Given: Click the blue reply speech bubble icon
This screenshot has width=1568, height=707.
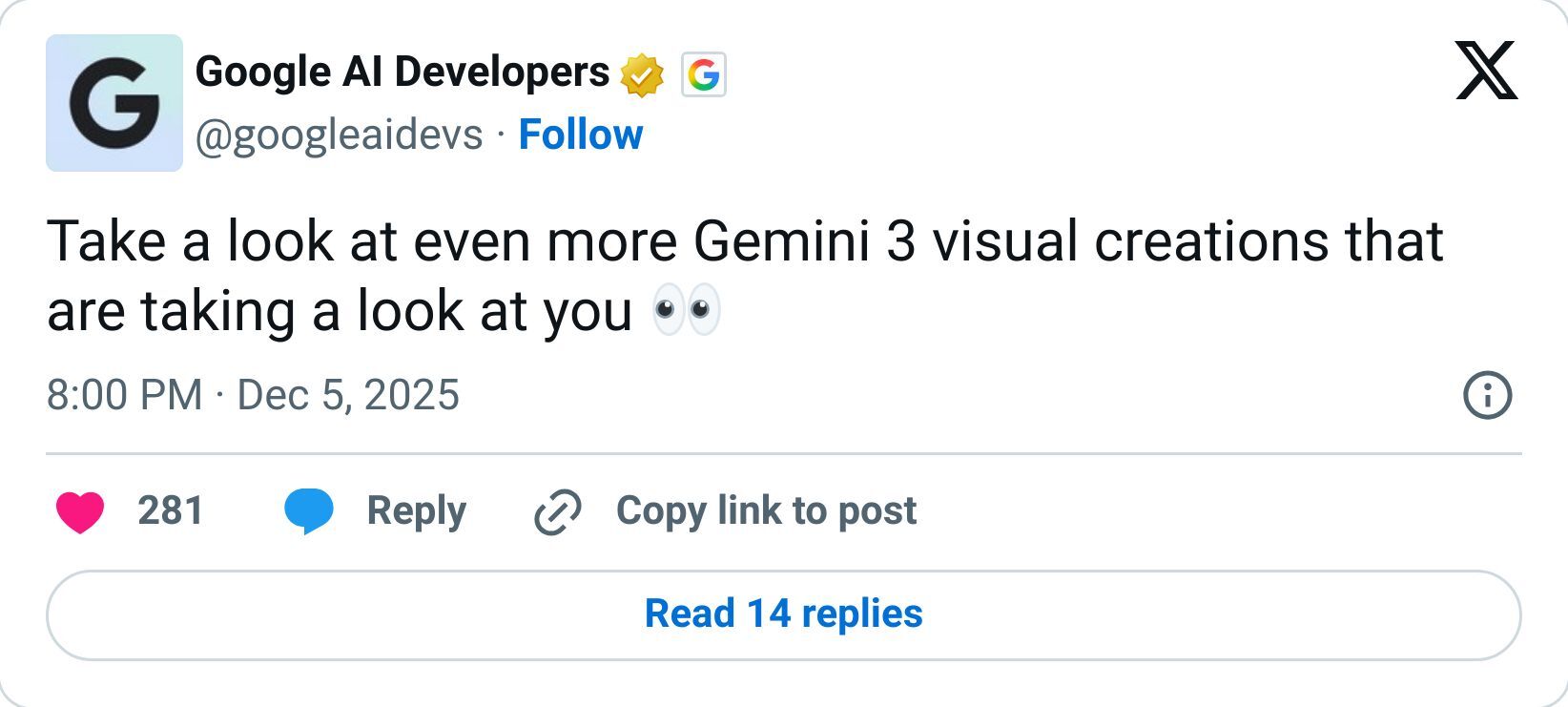Looking at the screenshot, I should coord(309,511).
